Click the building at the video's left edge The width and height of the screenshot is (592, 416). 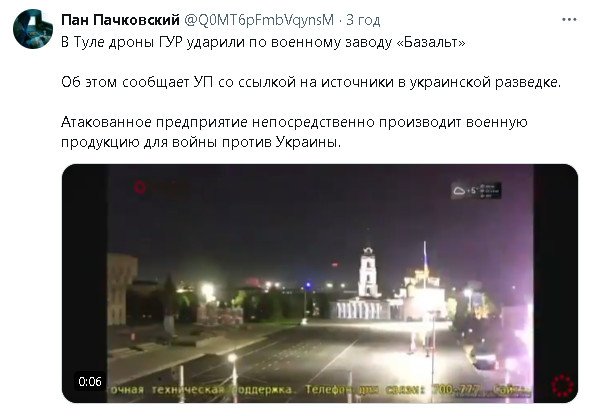[122, 289]
